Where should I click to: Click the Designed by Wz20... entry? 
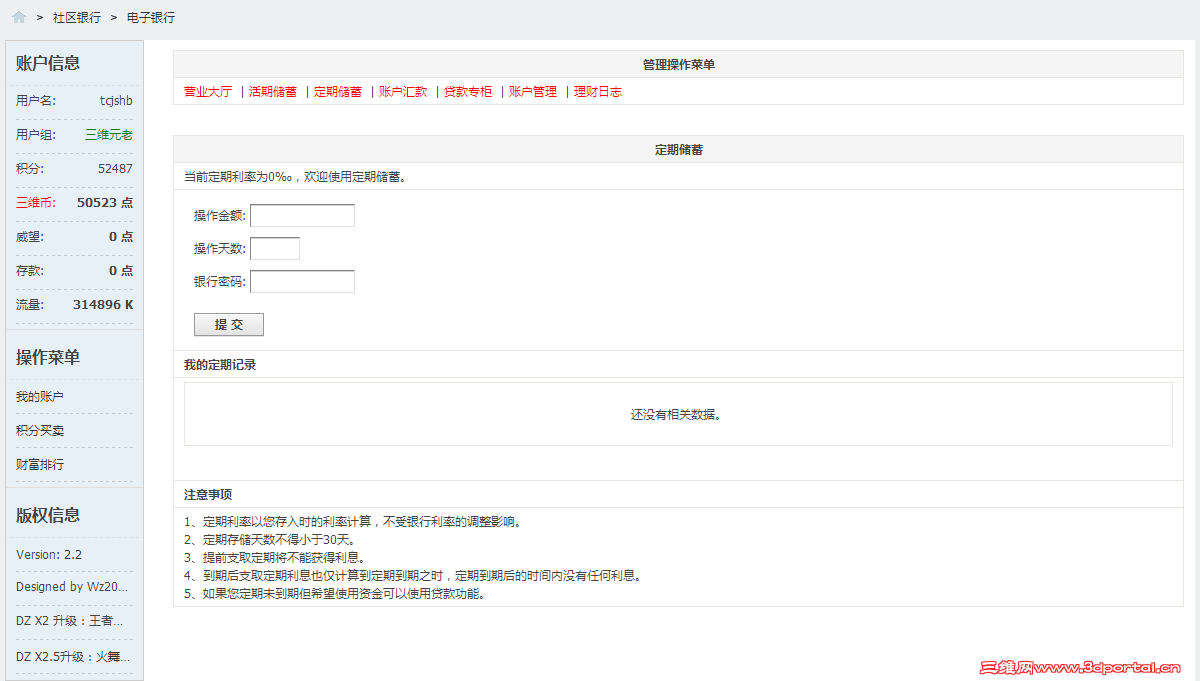coord(72,587)
